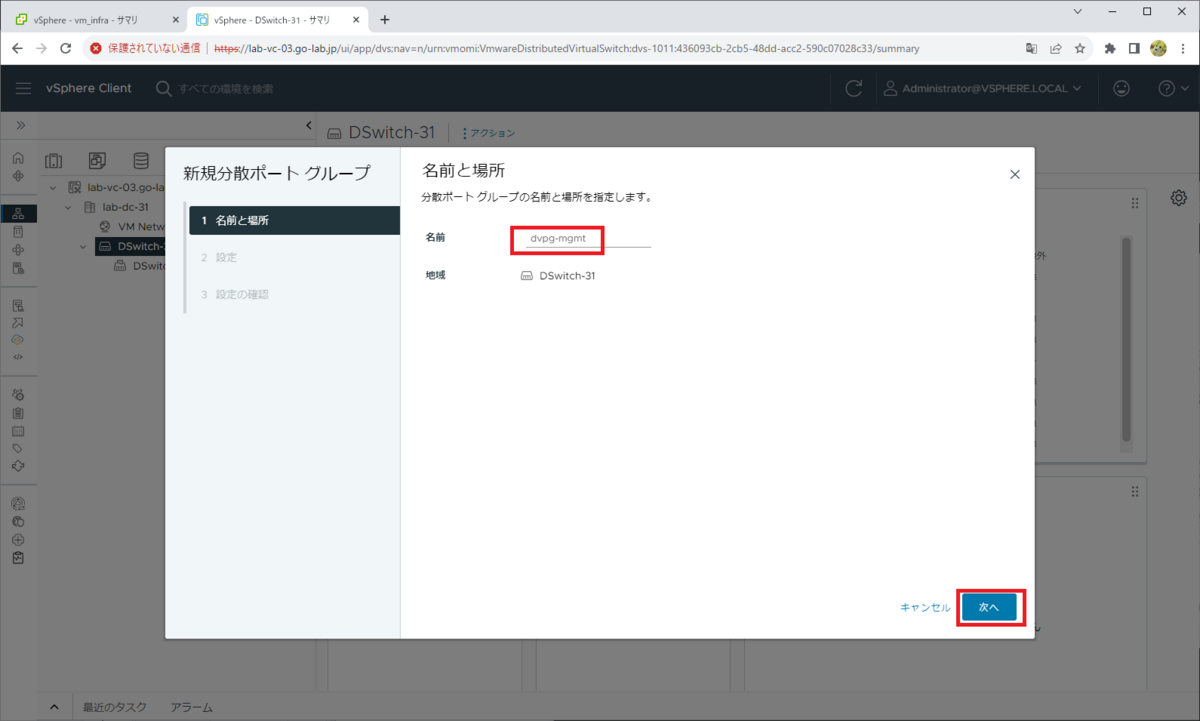Collapse the inventory navigator panel
The width and height of the screenshot is (1200, 721).
(x=308, y=125)
